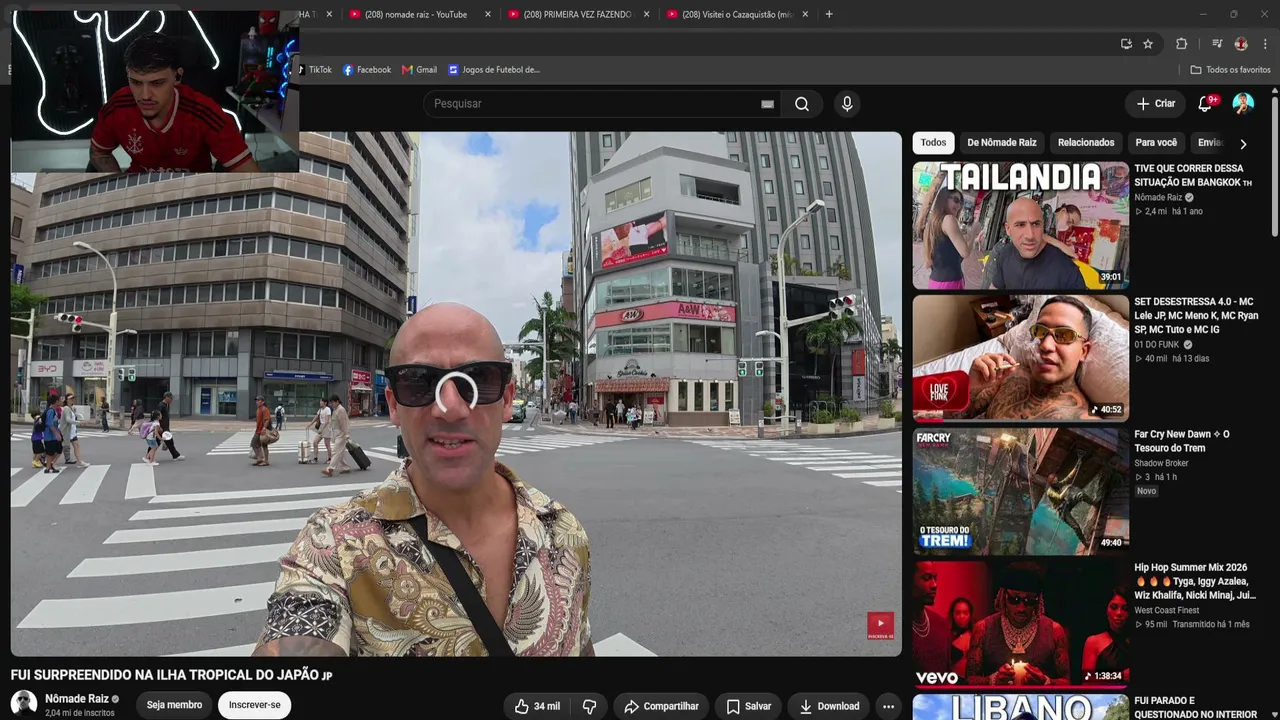This screenshot has width=1280, height=720.
Task: Like the video with thumbs-up 34 mil
Action: click(537, 706)
